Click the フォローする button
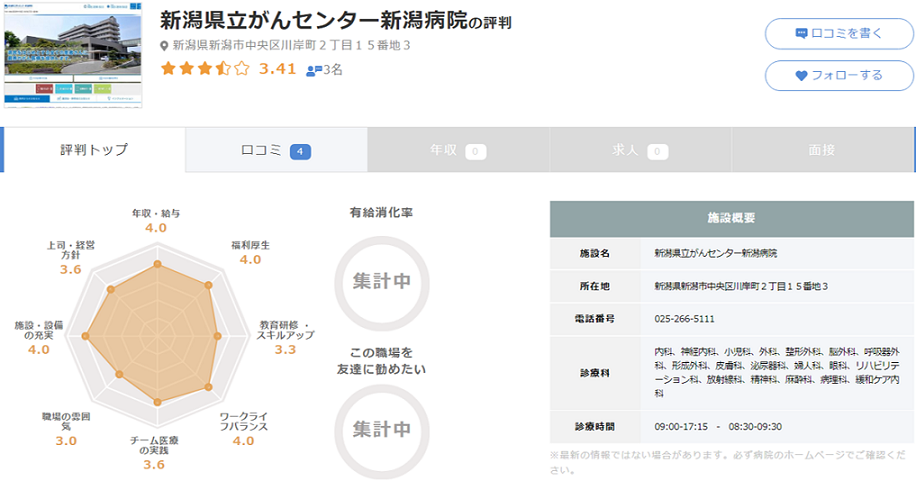Viewport: 916px width, 481px height. point(839,75)
